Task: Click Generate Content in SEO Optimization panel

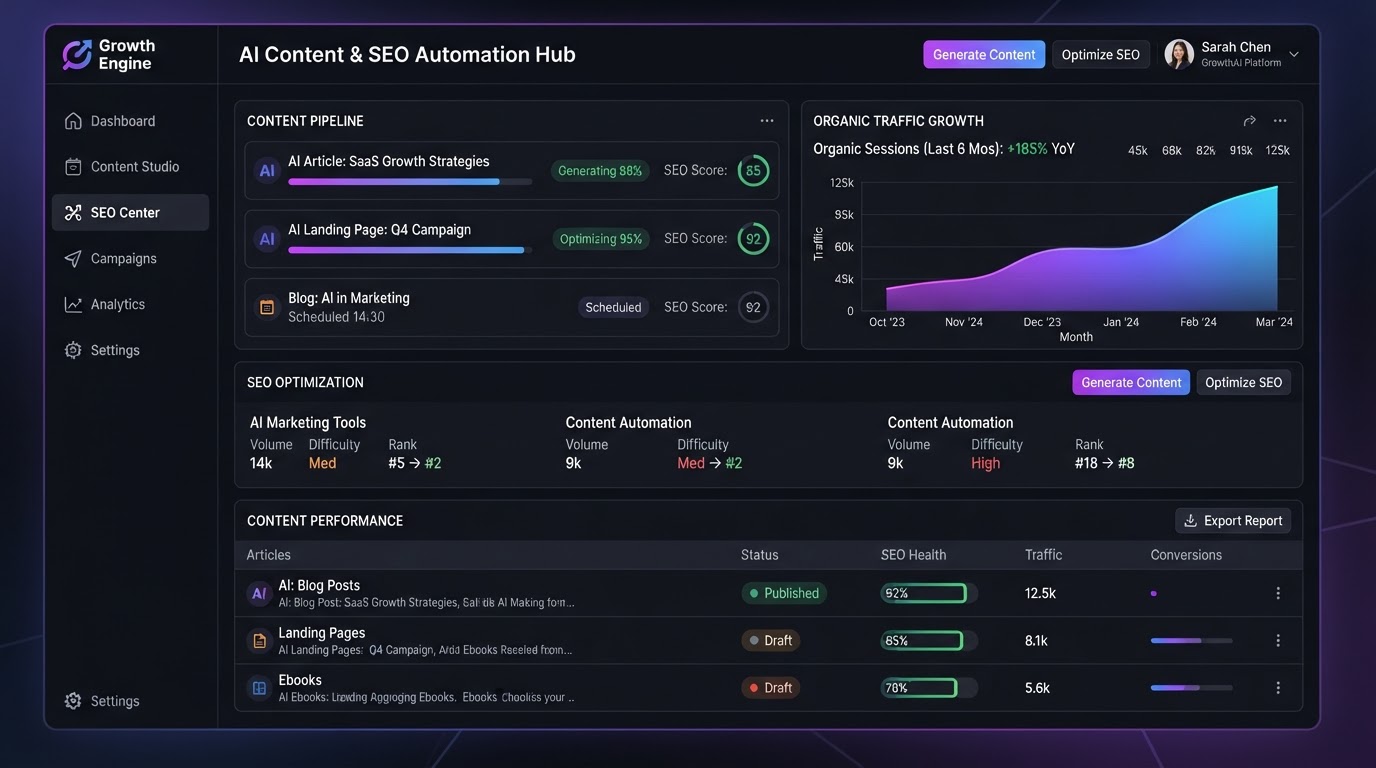Action: point(1131,382)
